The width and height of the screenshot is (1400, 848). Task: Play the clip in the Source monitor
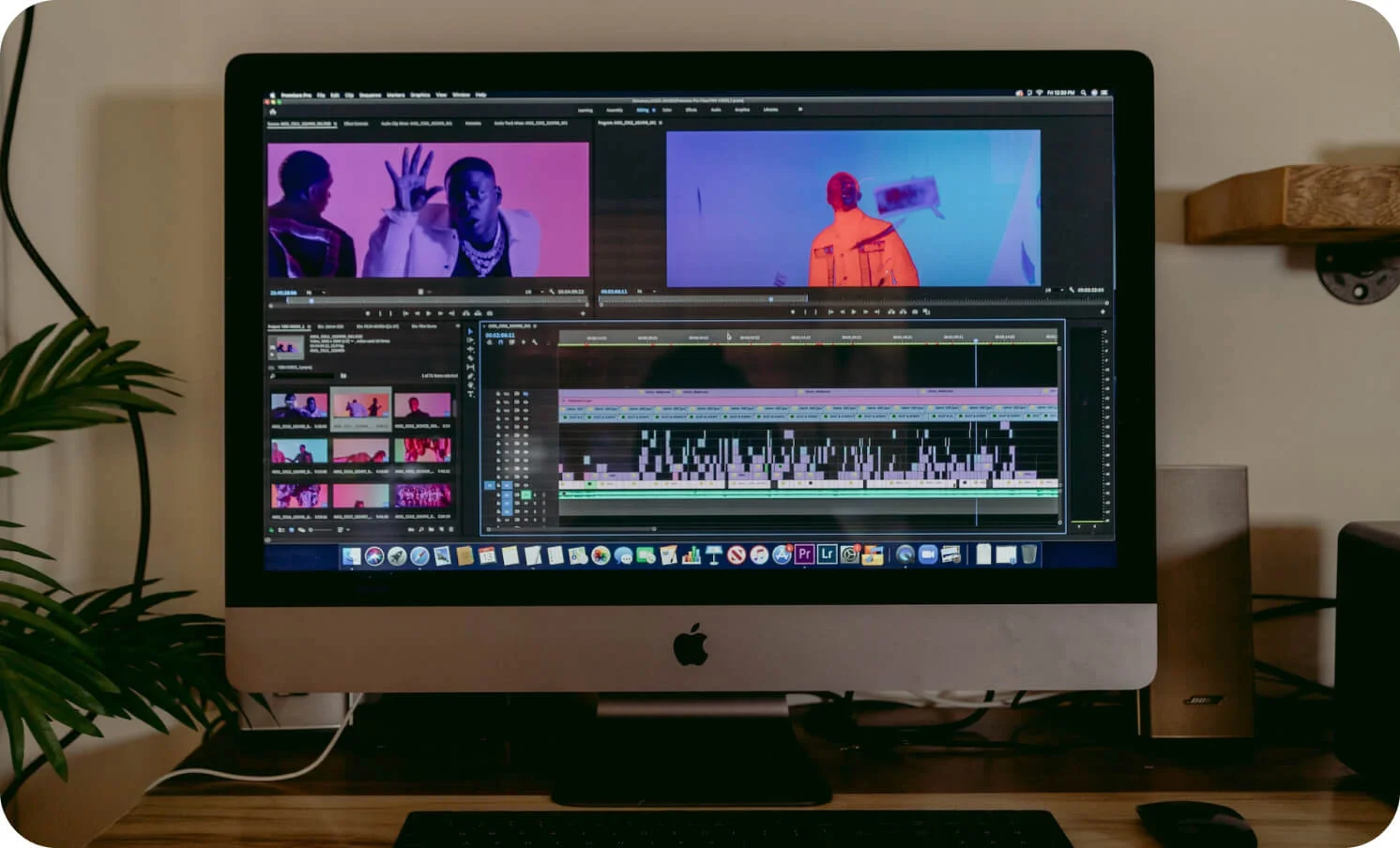click(428, 313)
